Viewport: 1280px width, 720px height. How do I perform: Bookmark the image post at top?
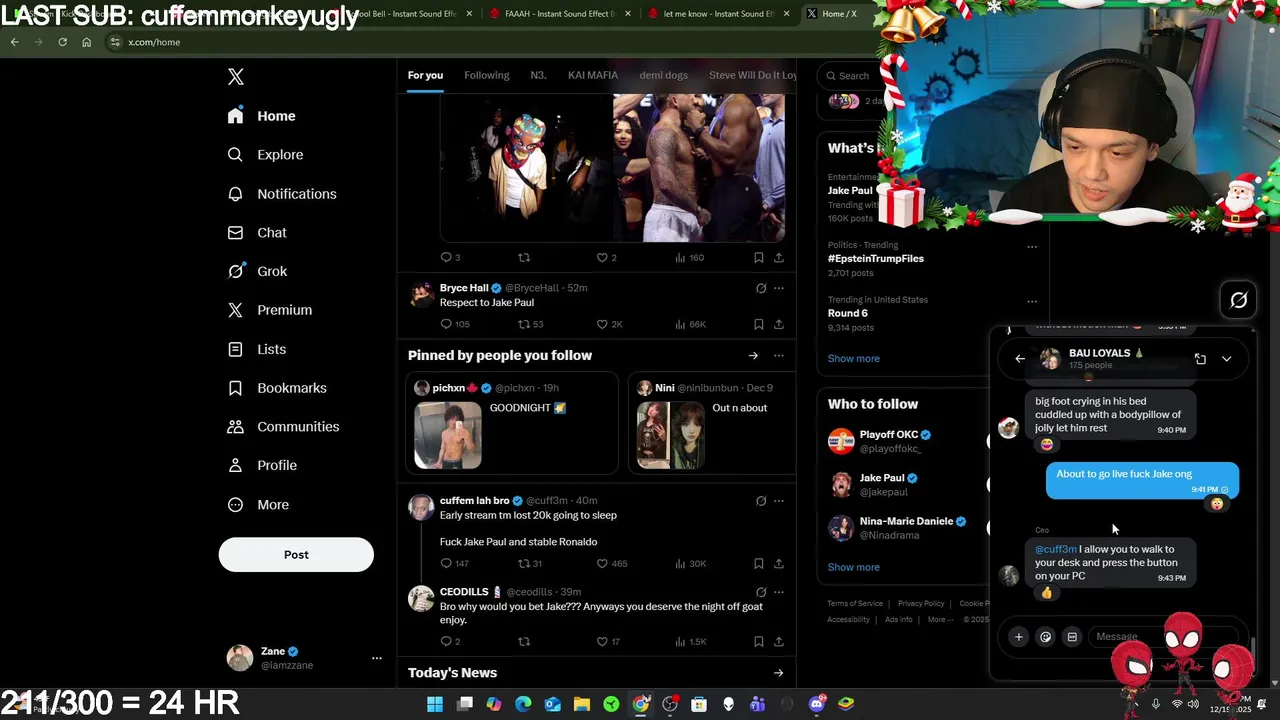click(759, 257)
